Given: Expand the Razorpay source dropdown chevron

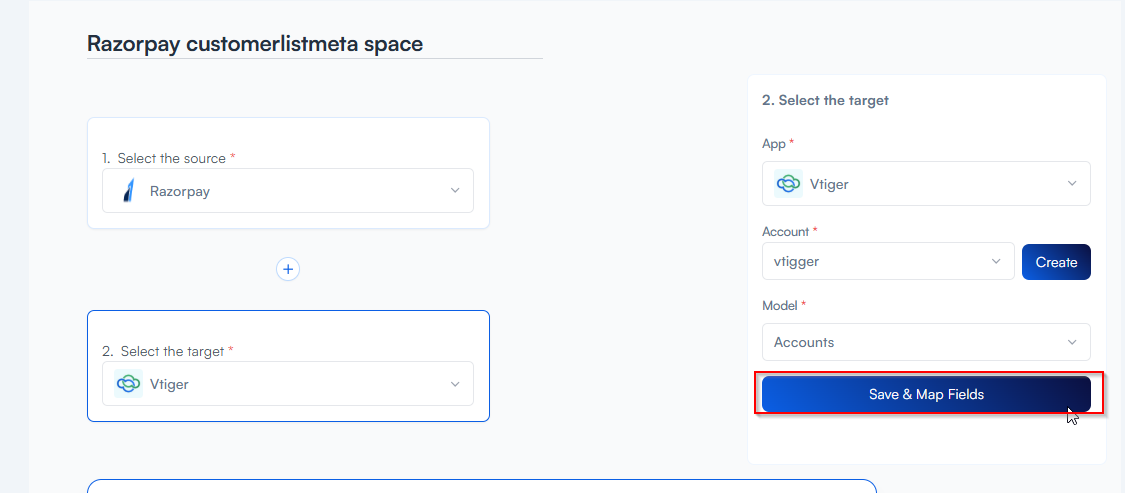Looking at the screenshot, I should click(455, 191).
